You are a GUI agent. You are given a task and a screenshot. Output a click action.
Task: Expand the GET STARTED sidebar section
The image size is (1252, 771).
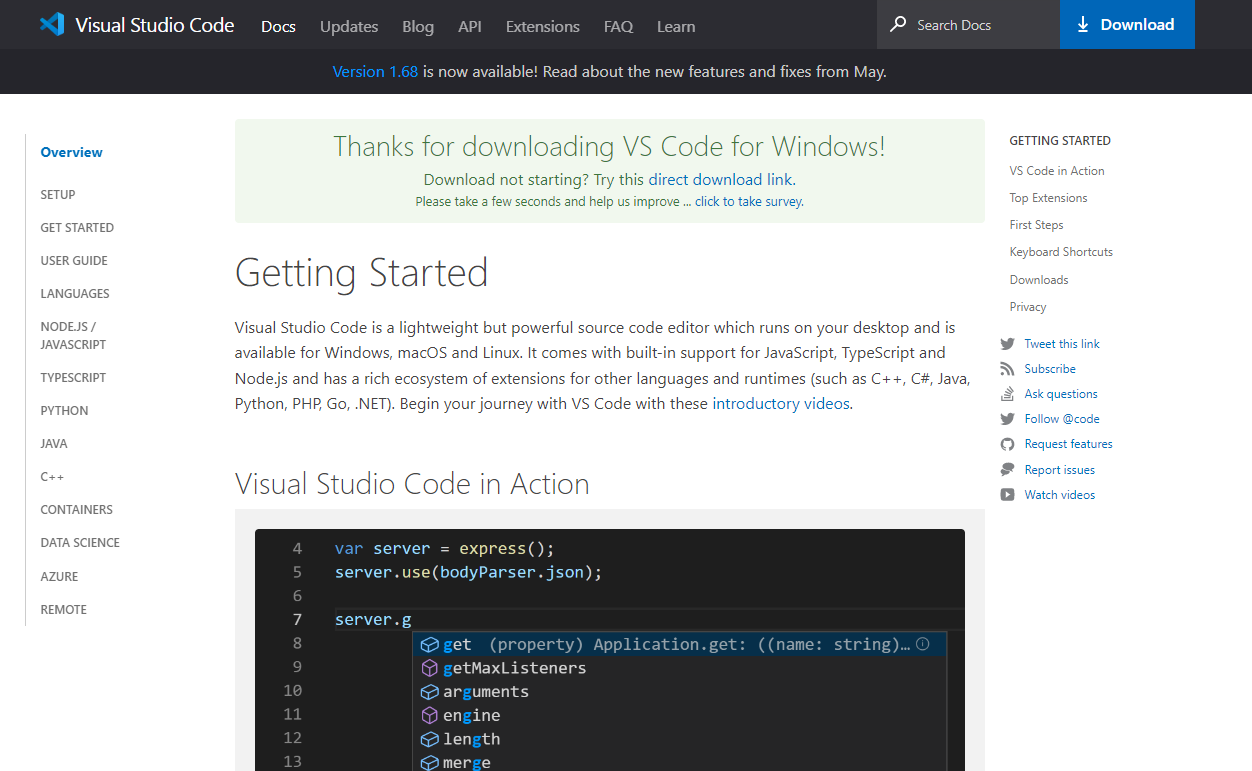click(x=77, y=227)
